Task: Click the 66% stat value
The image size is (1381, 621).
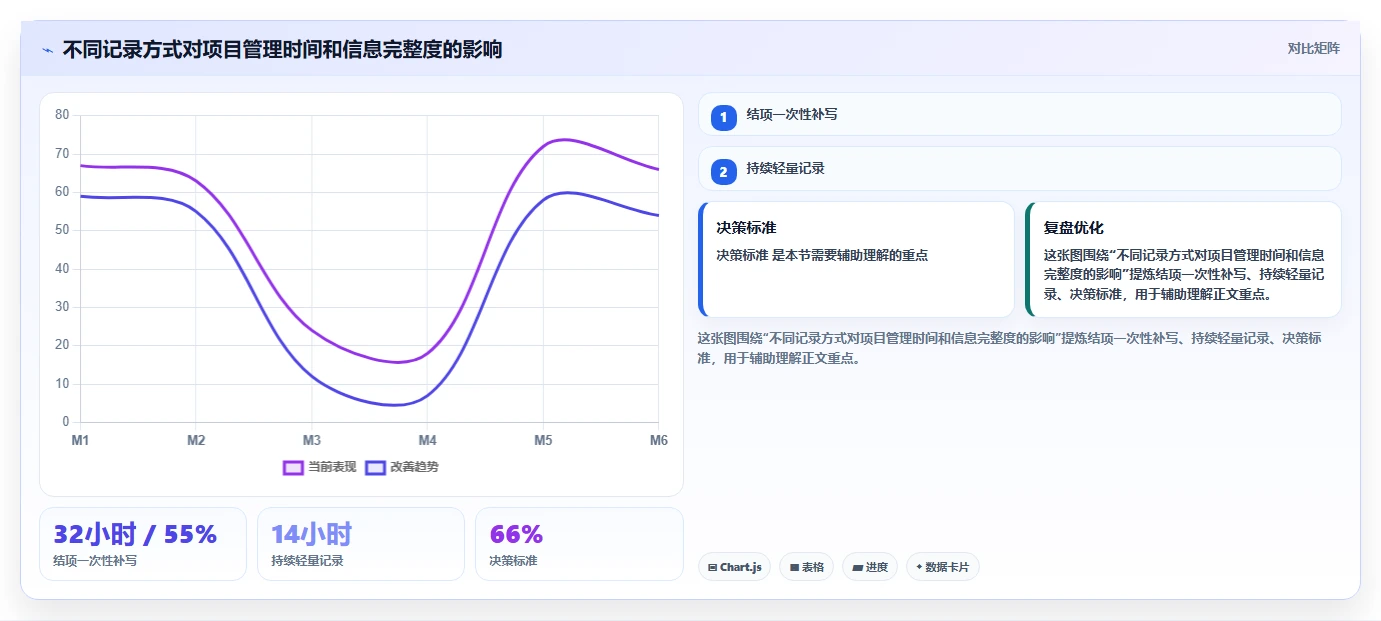Action: click(x=516, y=534)
